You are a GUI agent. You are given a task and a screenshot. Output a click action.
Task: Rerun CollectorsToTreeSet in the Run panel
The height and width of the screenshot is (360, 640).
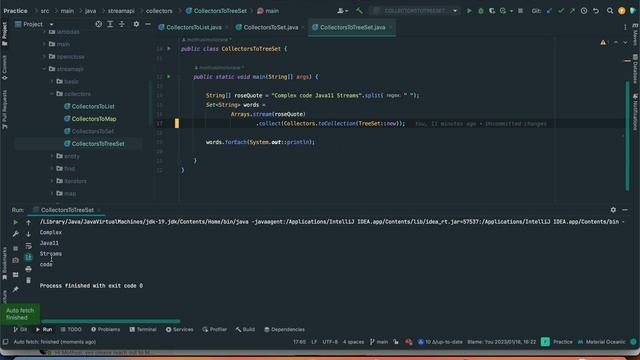coord(16,222)
